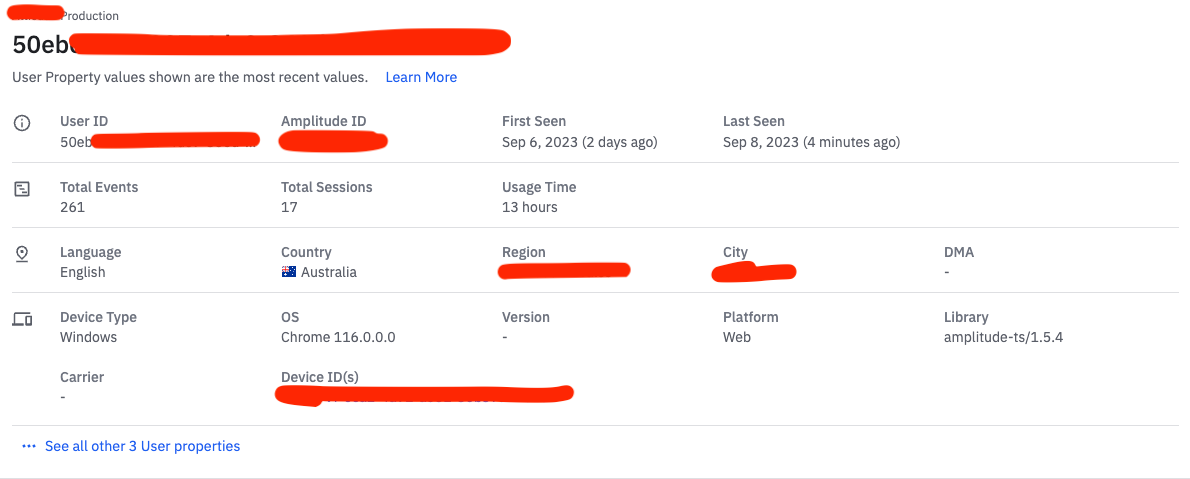Click the events list icon beside Total Events
1190x479 pixels.
(23, 188)
